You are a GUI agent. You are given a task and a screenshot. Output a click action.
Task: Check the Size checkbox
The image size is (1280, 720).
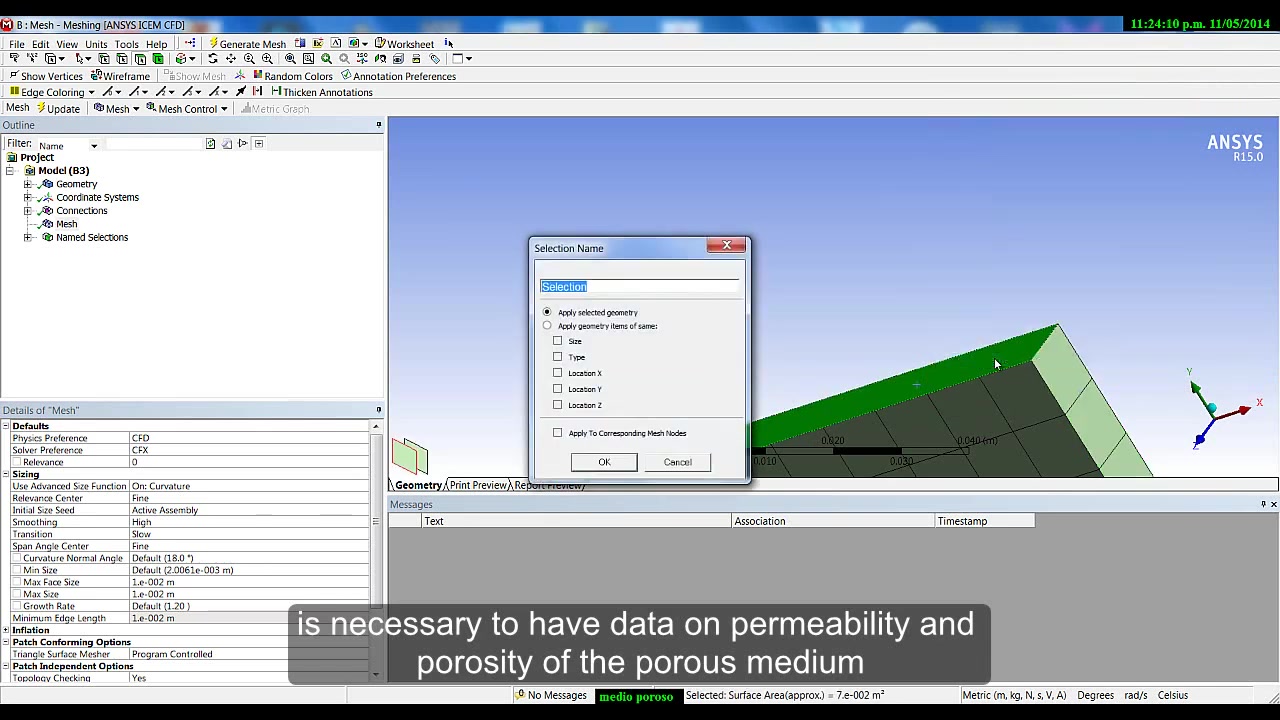coord(558,341)
